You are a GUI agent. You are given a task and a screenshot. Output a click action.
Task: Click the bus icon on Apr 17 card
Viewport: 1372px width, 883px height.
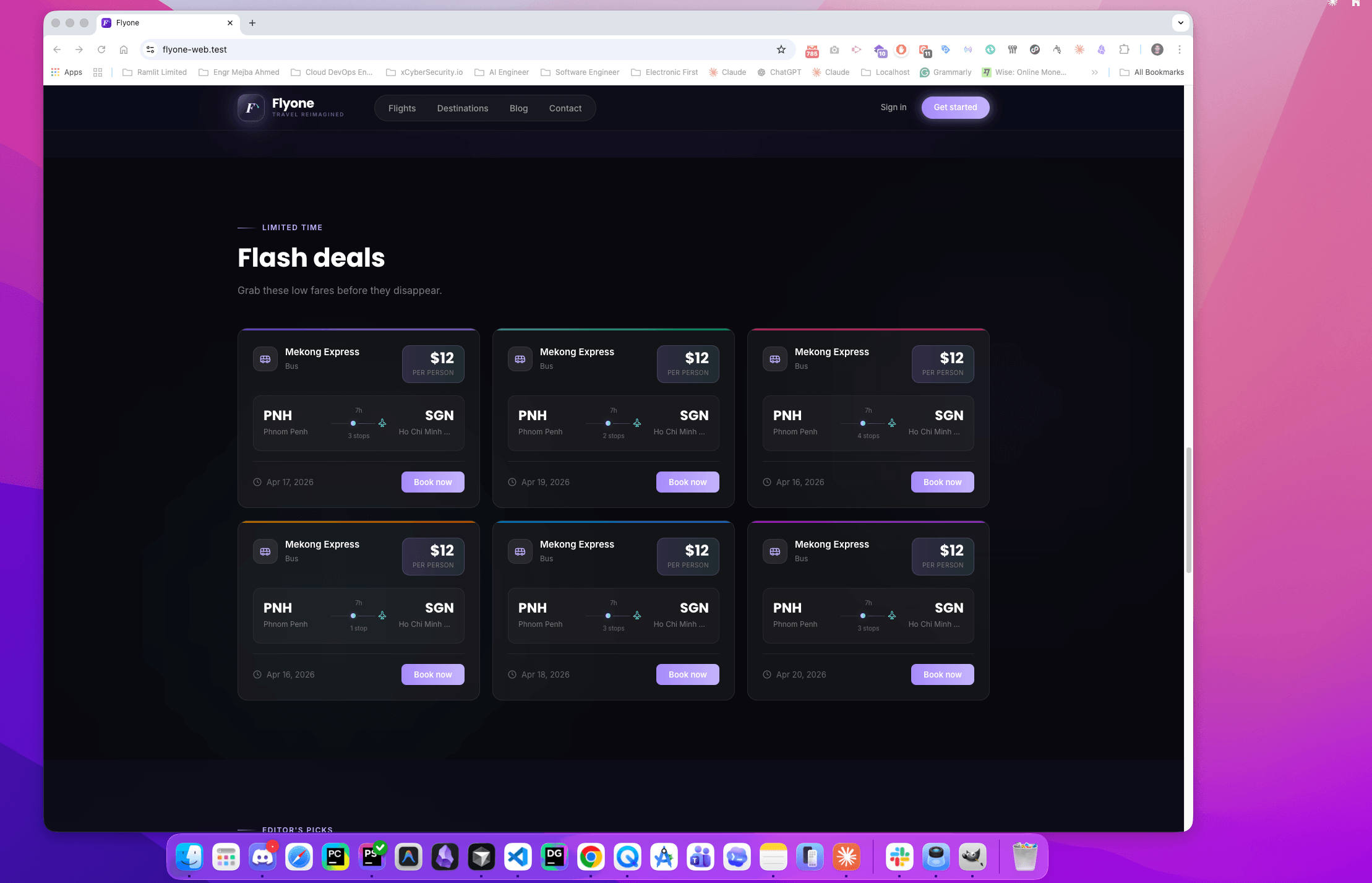[265, 359]
